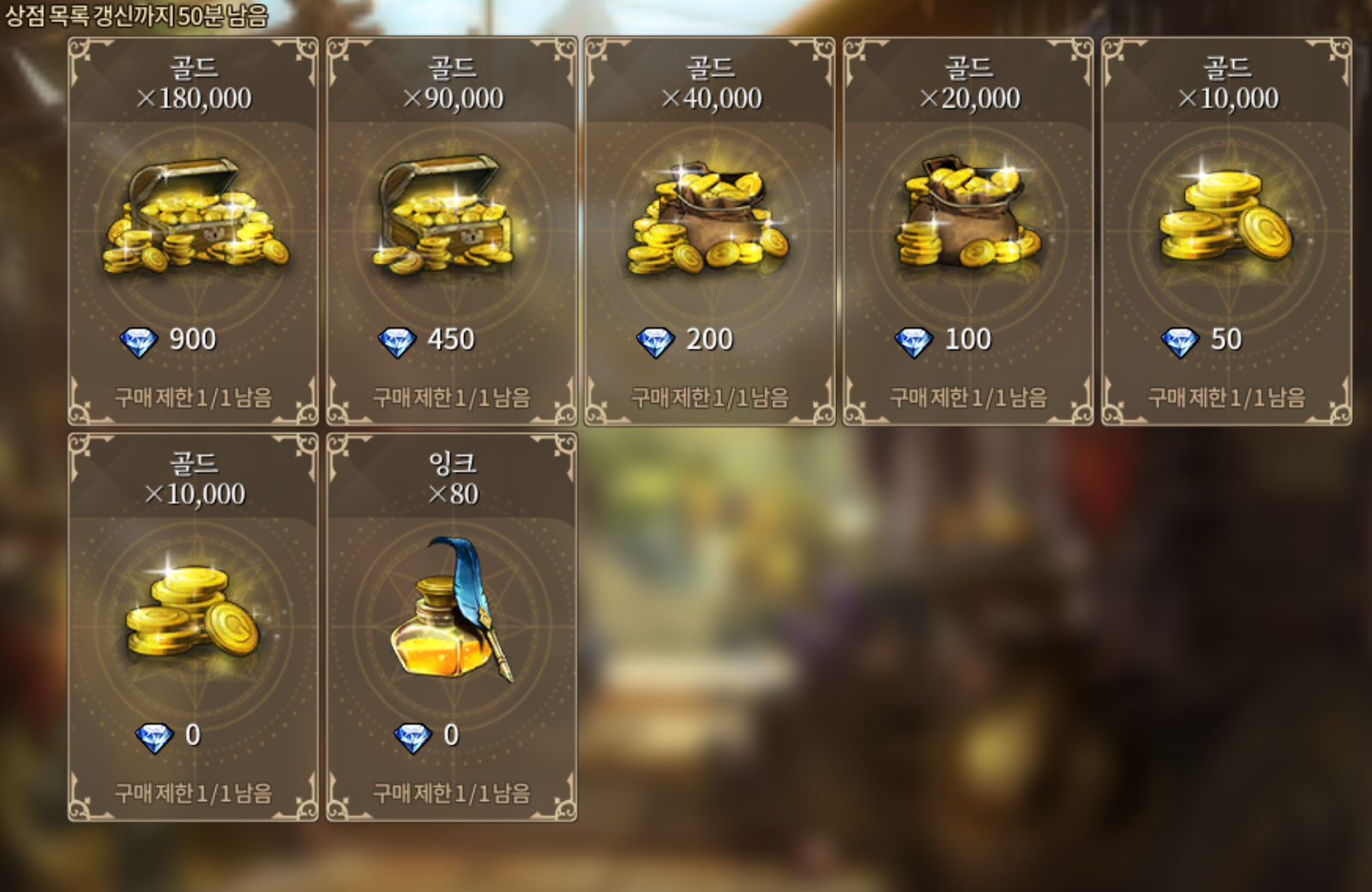Click the 90,000 gold chest icon
This screenshot has height=892, width=1372.
tap(446, 214)
